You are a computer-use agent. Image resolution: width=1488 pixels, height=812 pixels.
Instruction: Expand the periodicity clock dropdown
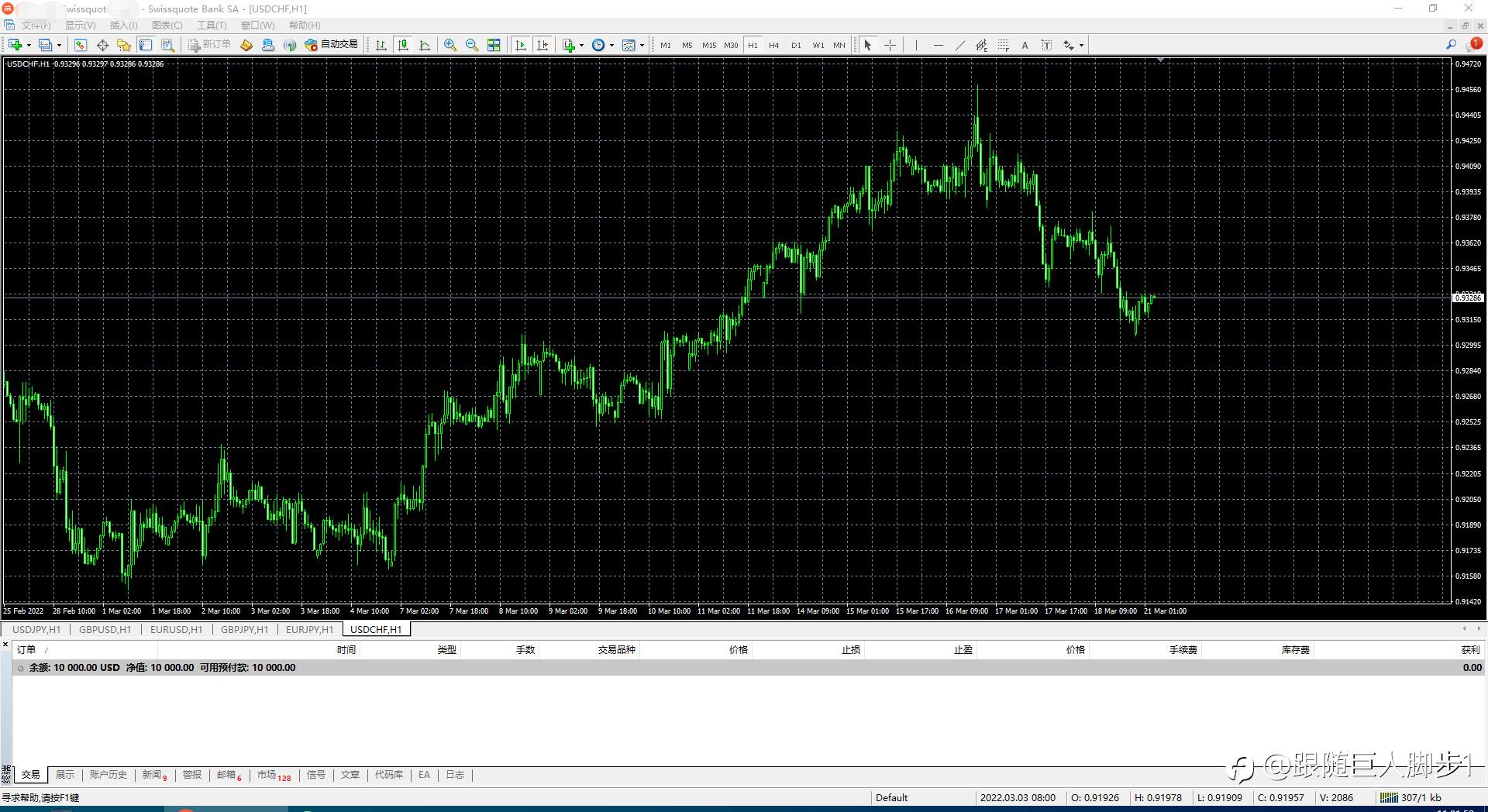coord(611,45)
